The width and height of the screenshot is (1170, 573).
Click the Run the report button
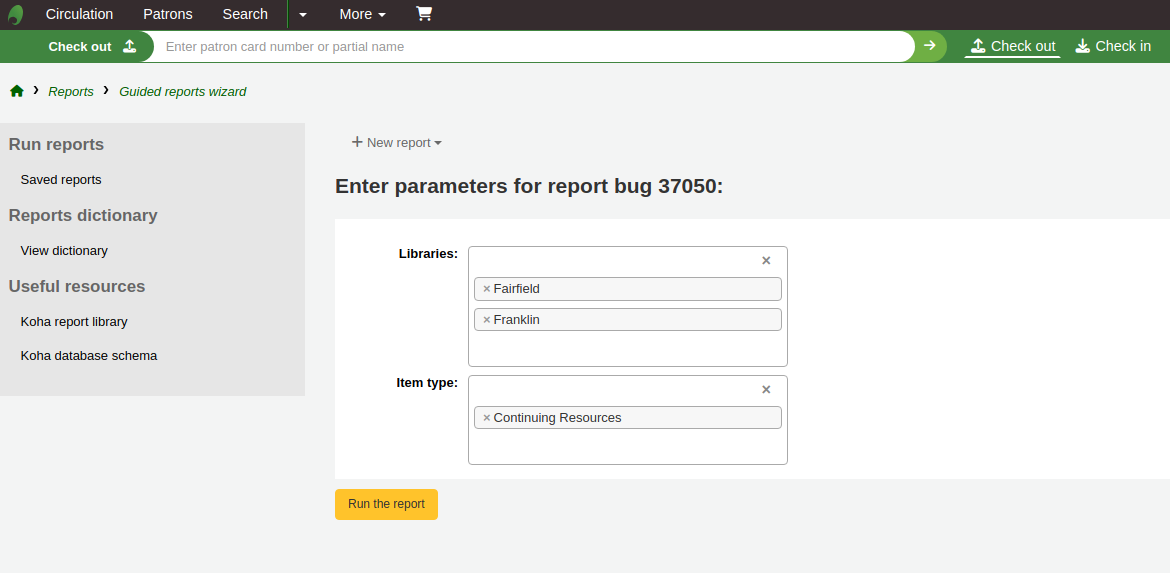click(386, 504)
